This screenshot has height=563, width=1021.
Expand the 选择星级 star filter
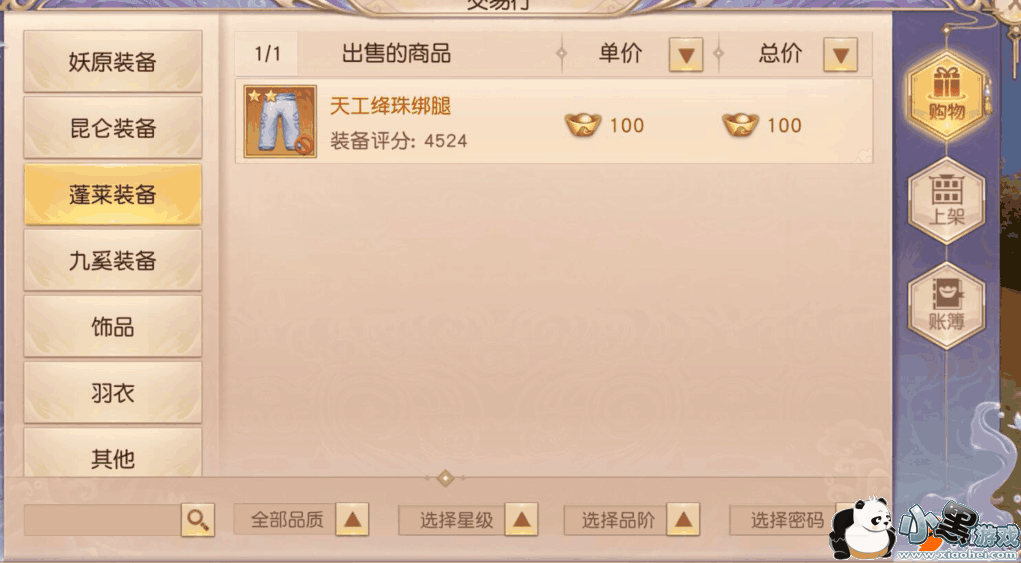click(x=521, y=519)
